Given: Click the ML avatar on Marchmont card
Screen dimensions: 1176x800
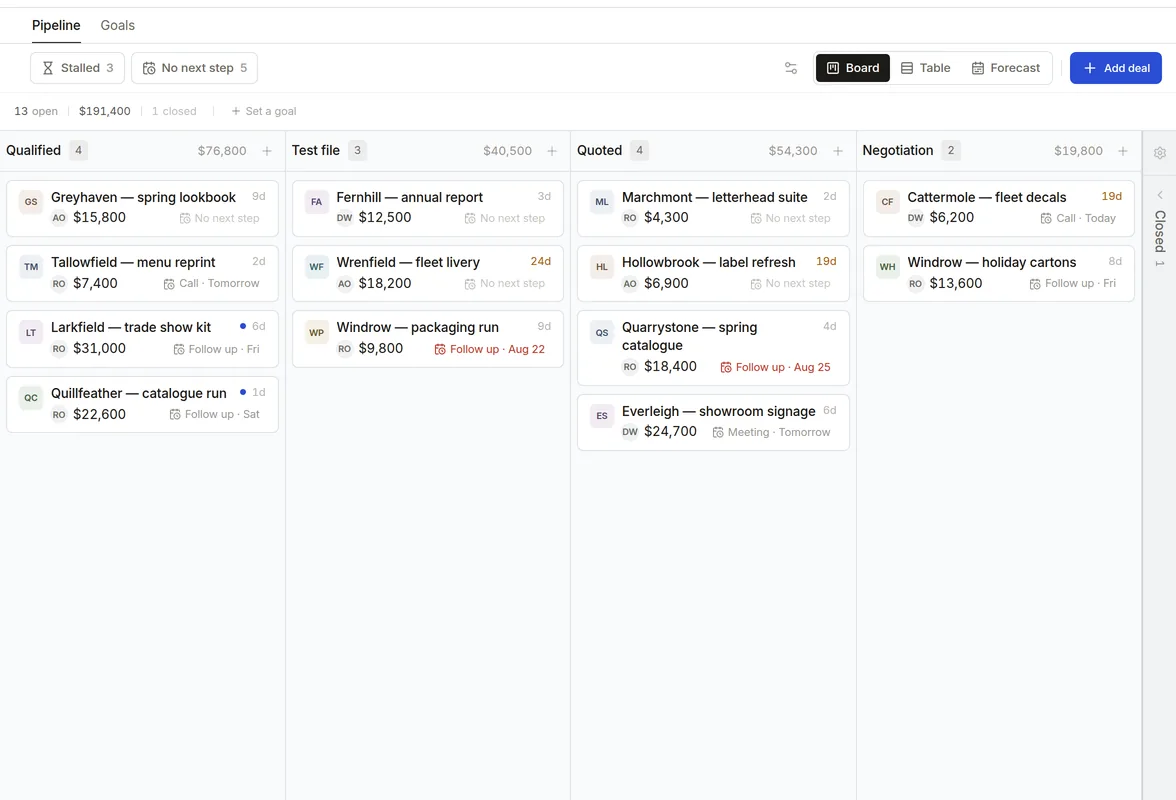Looking at the screenshot, I should pos(602,202).
